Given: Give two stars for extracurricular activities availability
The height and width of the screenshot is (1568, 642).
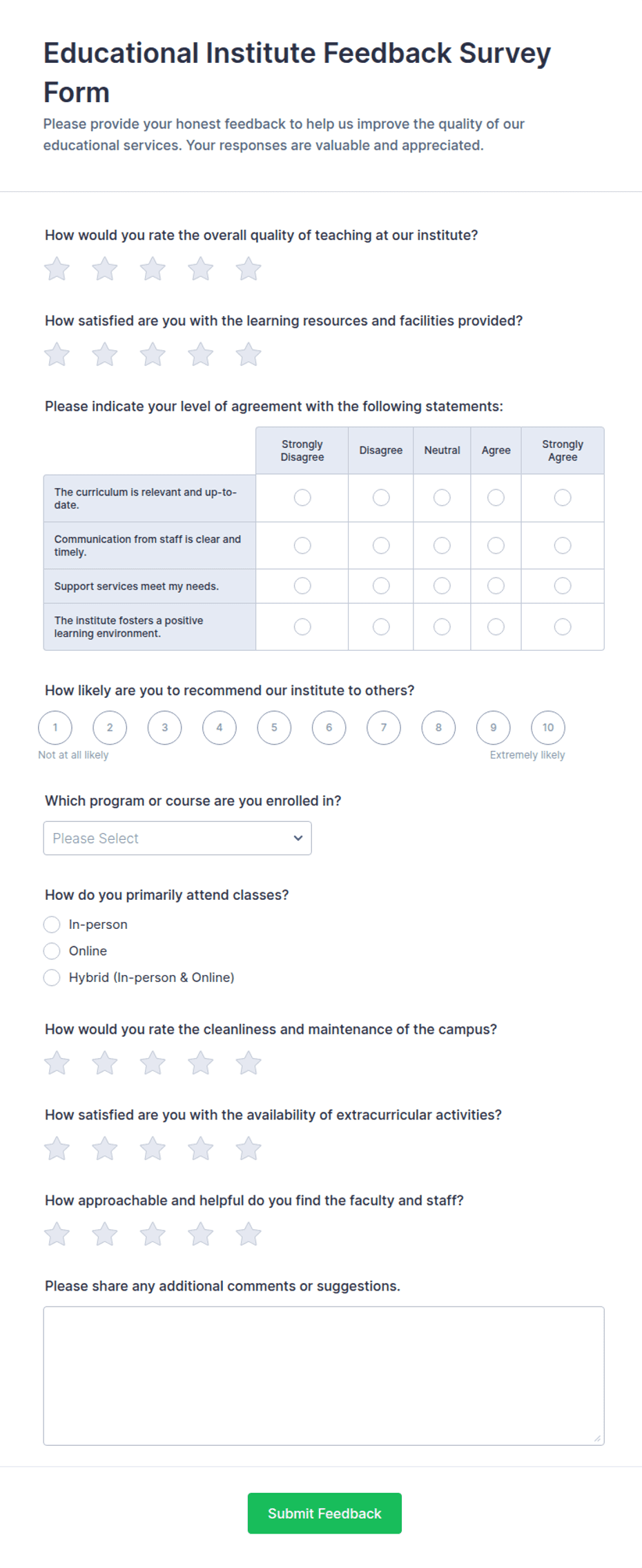Looking at the screenshot, I should (x=105, y=1148).
